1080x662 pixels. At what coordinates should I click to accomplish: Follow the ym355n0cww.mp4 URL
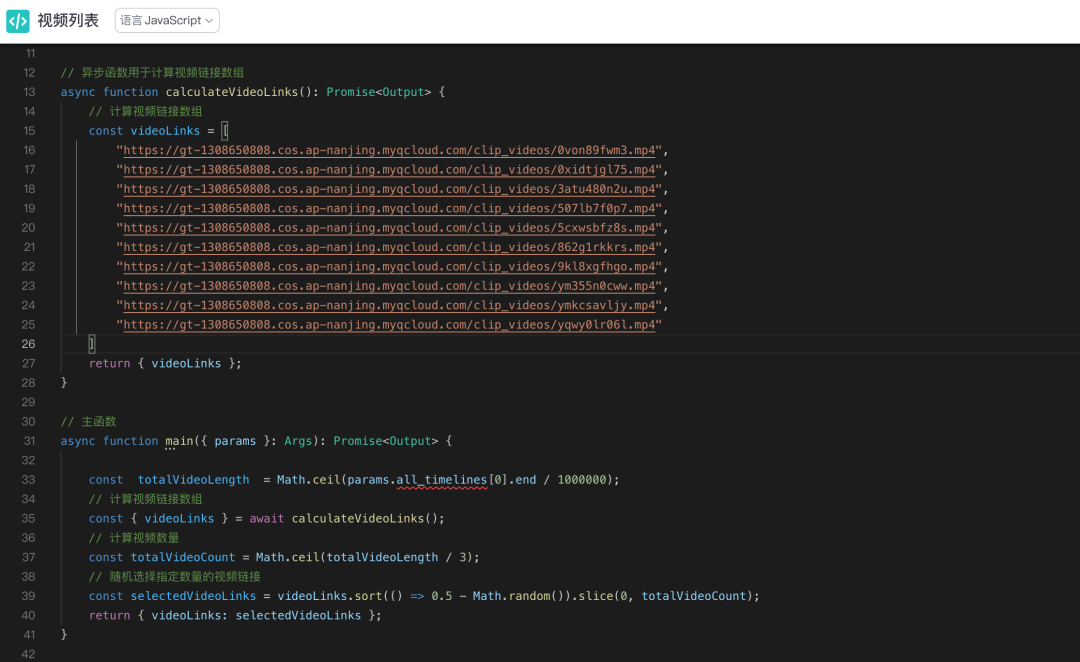click(389, 286)
